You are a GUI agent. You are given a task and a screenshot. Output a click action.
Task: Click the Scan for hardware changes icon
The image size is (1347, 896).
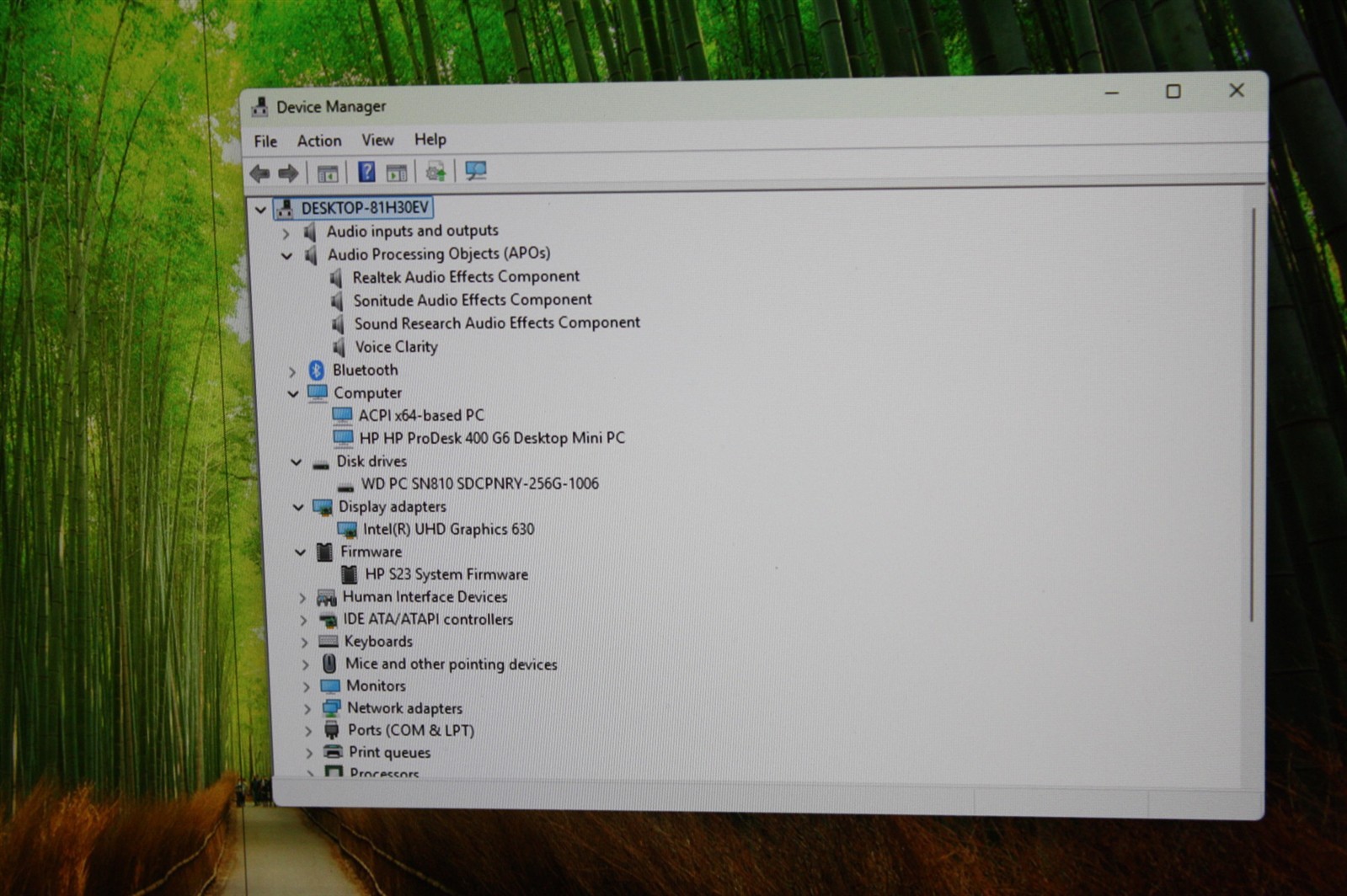[x=476, y=171]
